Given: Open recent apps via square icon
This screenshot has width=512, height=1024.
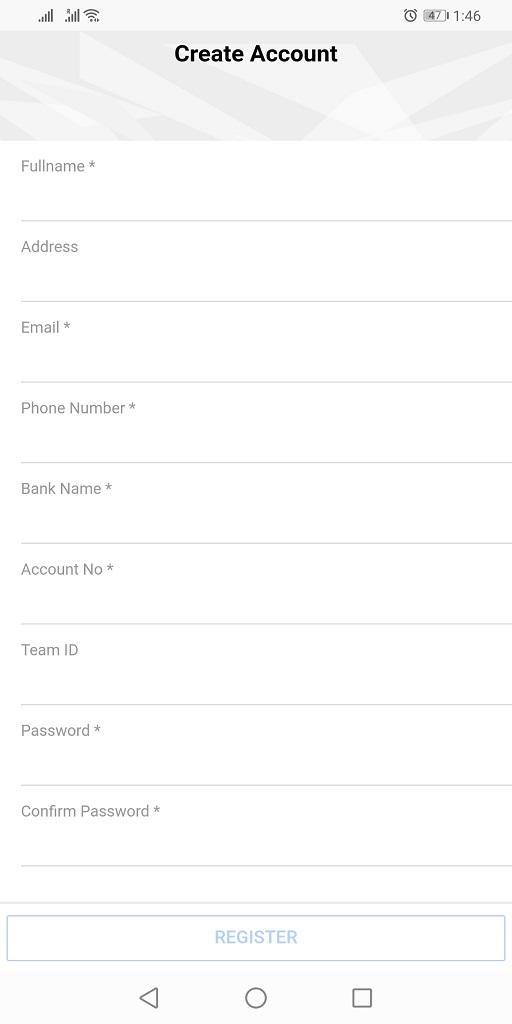Looking at the screenshot, I should [x=362, y=997].
